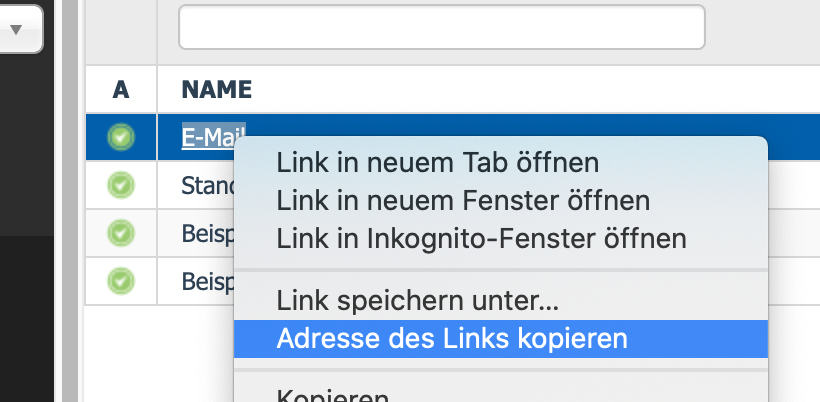This screenshot has width=820, height=402.
Task: Click the highlighted blue row right of the context menu
Action: (792, 137)
